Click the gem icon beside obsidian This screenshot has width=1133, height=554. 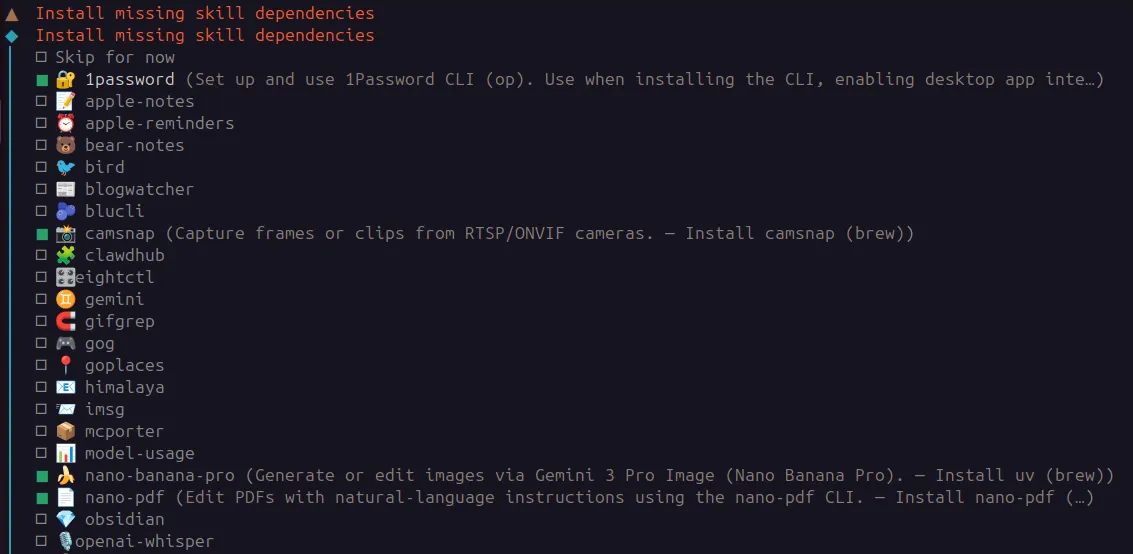pyautogui.click(x=65, y=519)
